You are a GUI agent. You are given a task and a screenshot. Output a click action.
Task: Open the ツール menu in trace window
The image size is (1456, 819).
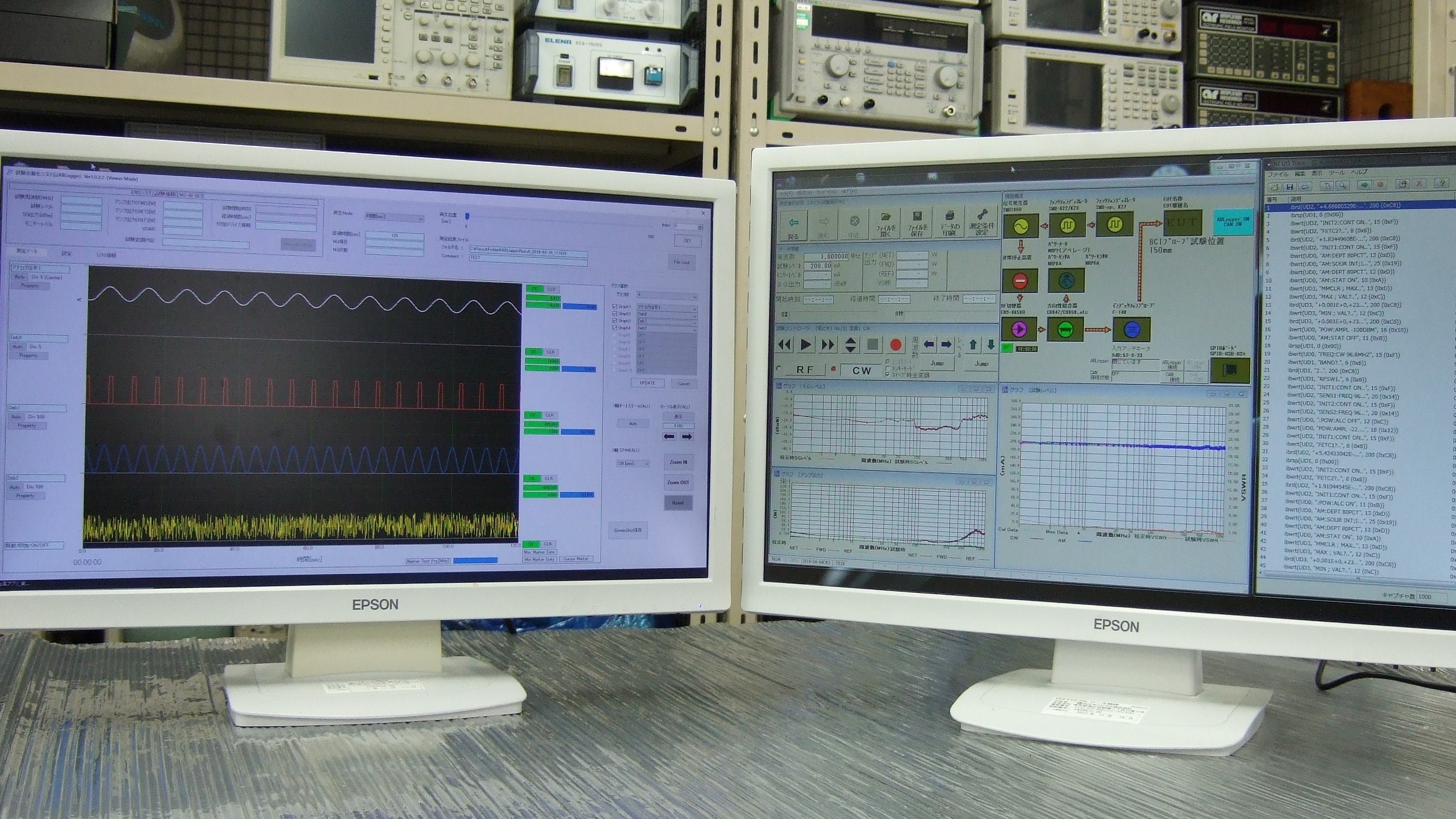[x=1336, y=173]
